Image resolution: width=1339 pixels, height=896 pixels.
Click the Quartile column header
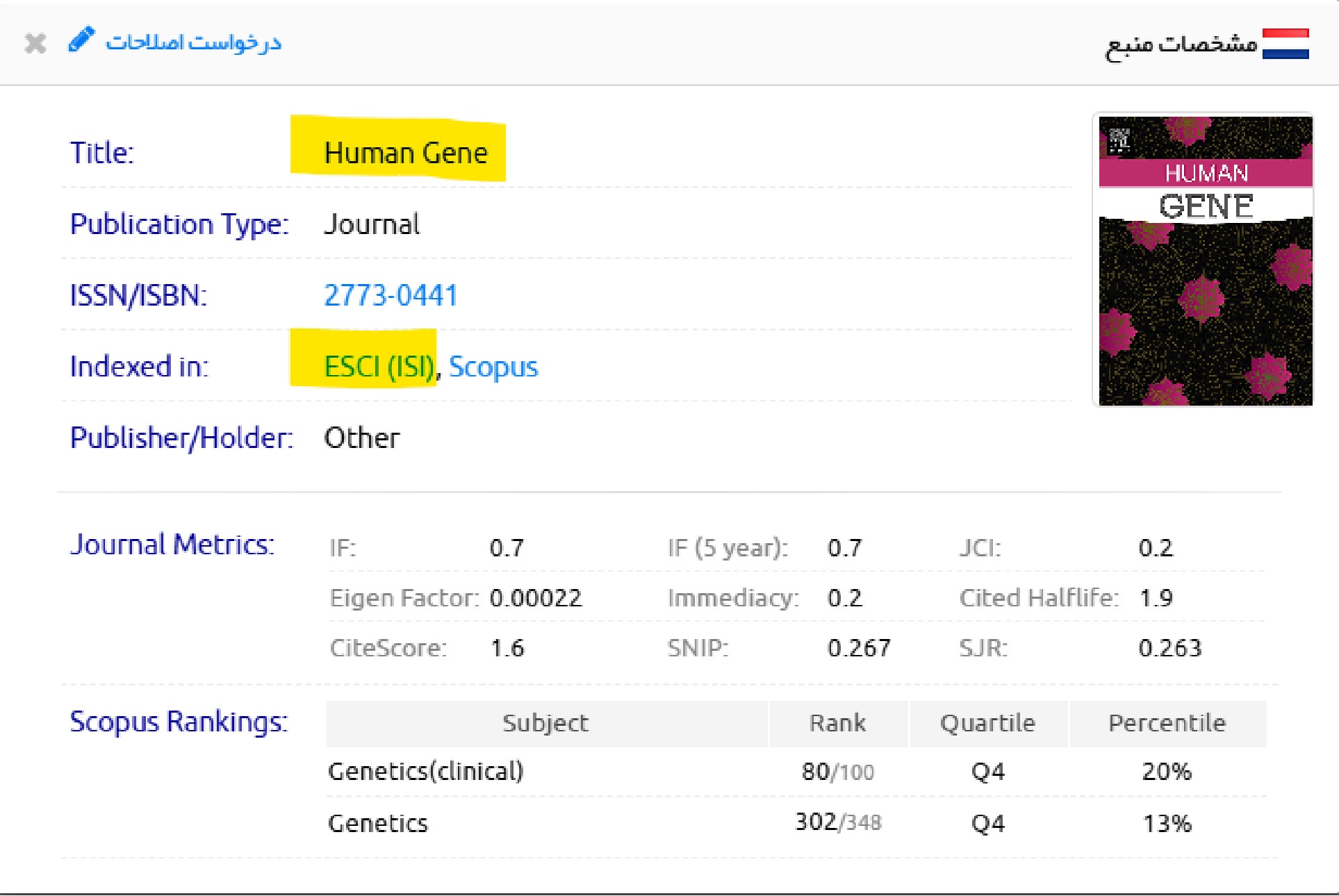coord(987,723)
